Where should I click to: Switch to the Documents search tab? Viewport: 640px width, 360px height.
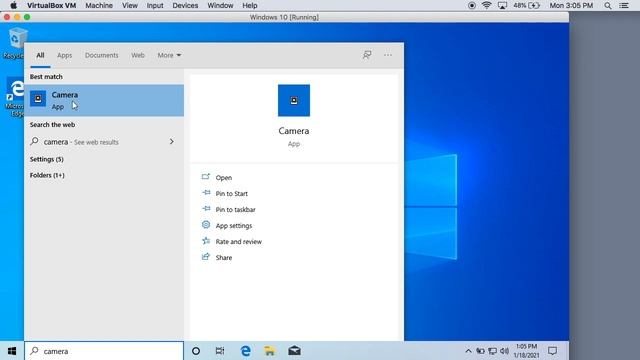pyautogui.click(x=102, y=55)
